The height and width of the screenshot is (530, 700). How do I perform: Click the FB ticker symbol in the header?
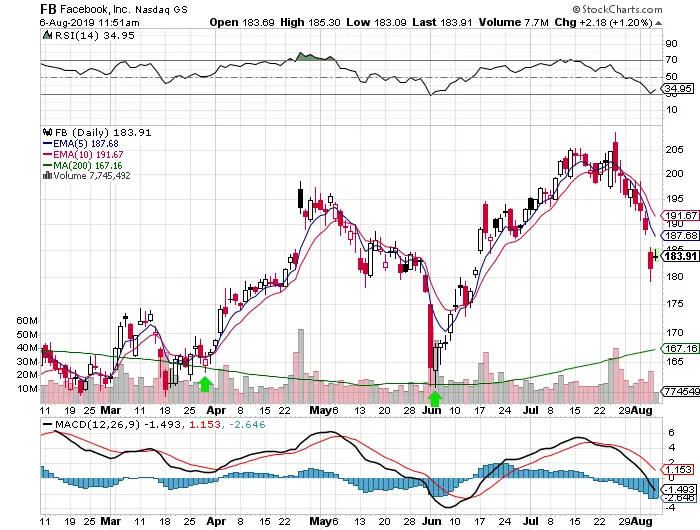48,9
